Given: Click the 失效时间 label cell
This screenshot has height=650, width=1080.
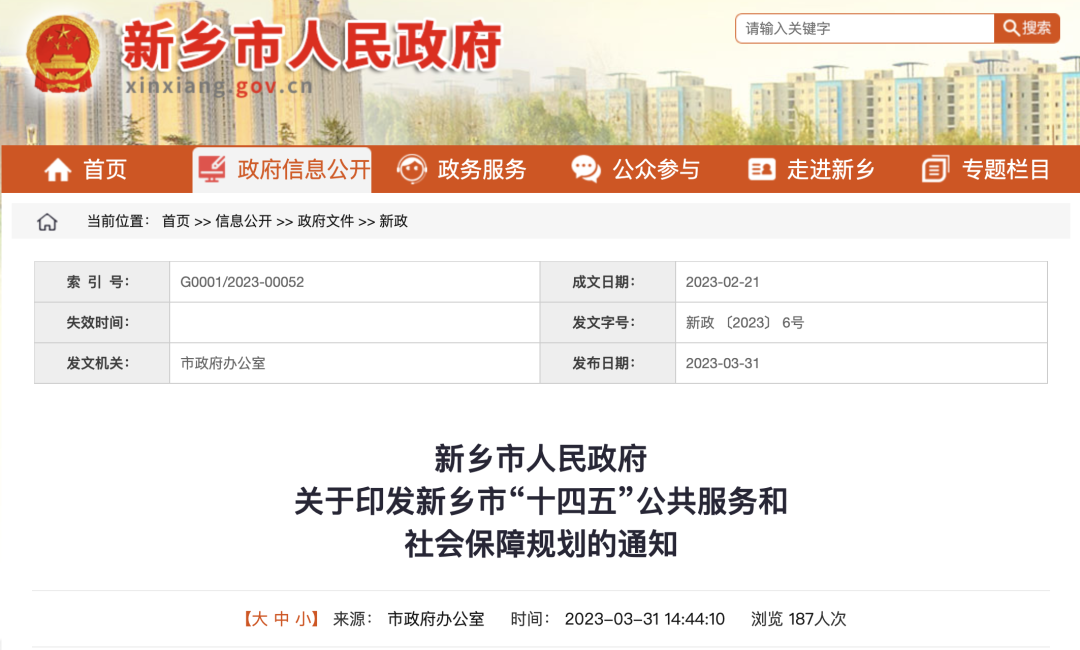Looking at the screenshot, I should (x=102, y=322).
